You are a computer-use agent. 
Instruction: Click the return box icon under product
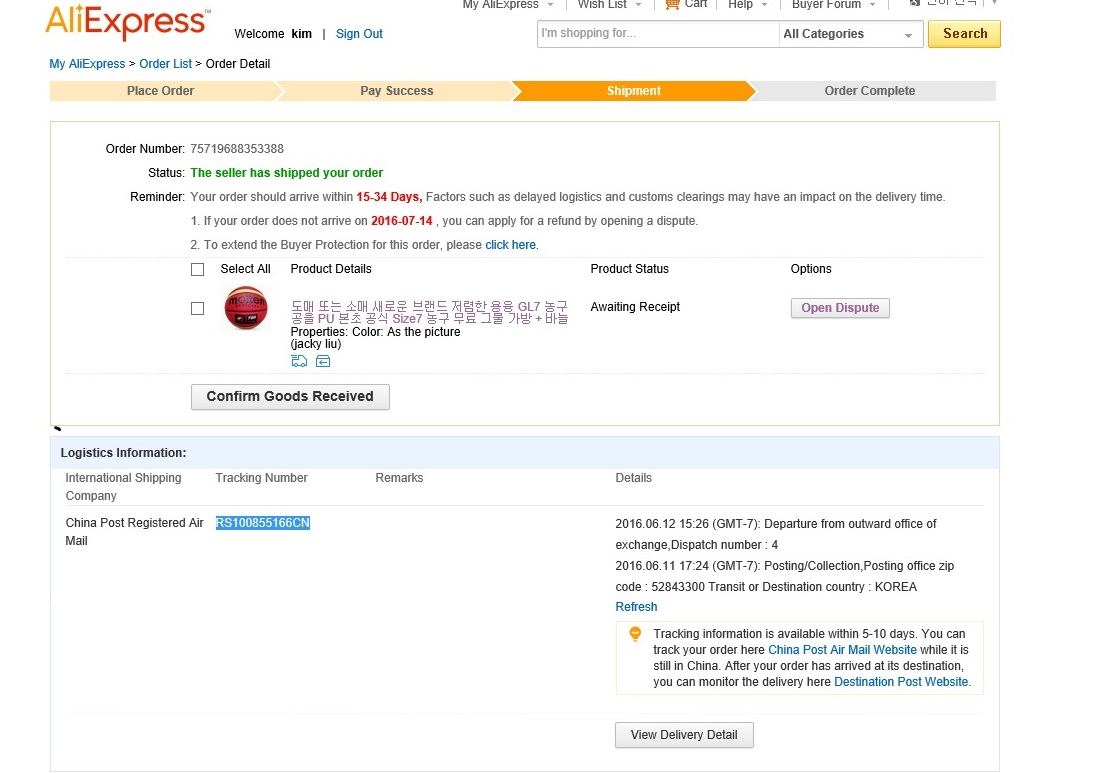(323, 361)
